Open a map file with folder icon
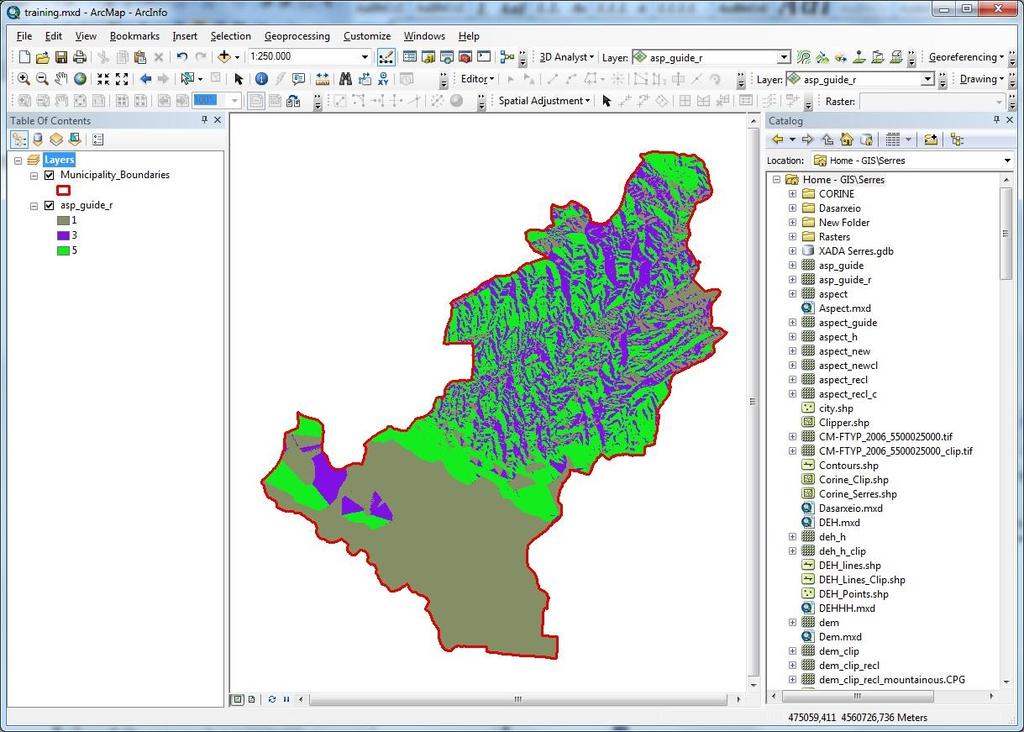The width and height of the screenshot is (1024, 732). click(x=42, y=57)
